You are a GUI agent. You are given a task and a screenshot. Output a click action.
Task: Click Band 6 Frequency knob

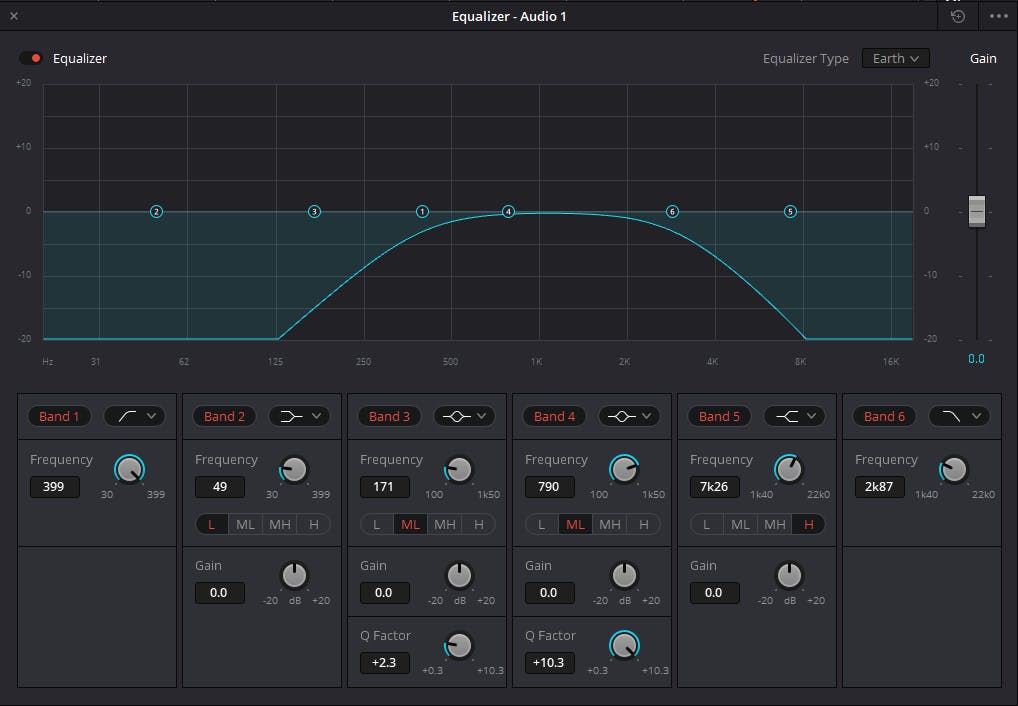click(x=954, y=470)
